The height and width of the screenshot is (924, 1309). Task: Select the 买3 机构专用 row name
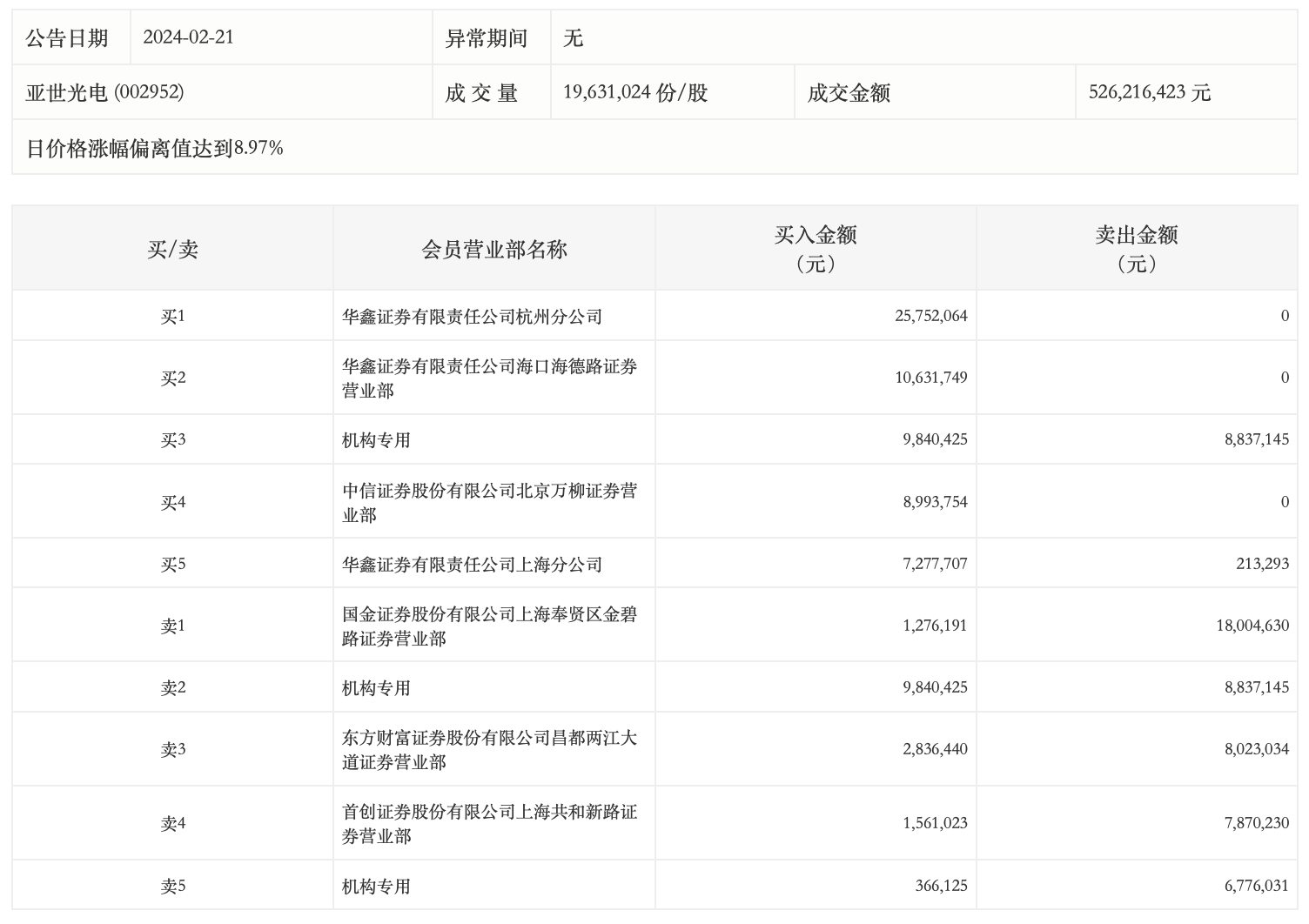click(376, 440)
